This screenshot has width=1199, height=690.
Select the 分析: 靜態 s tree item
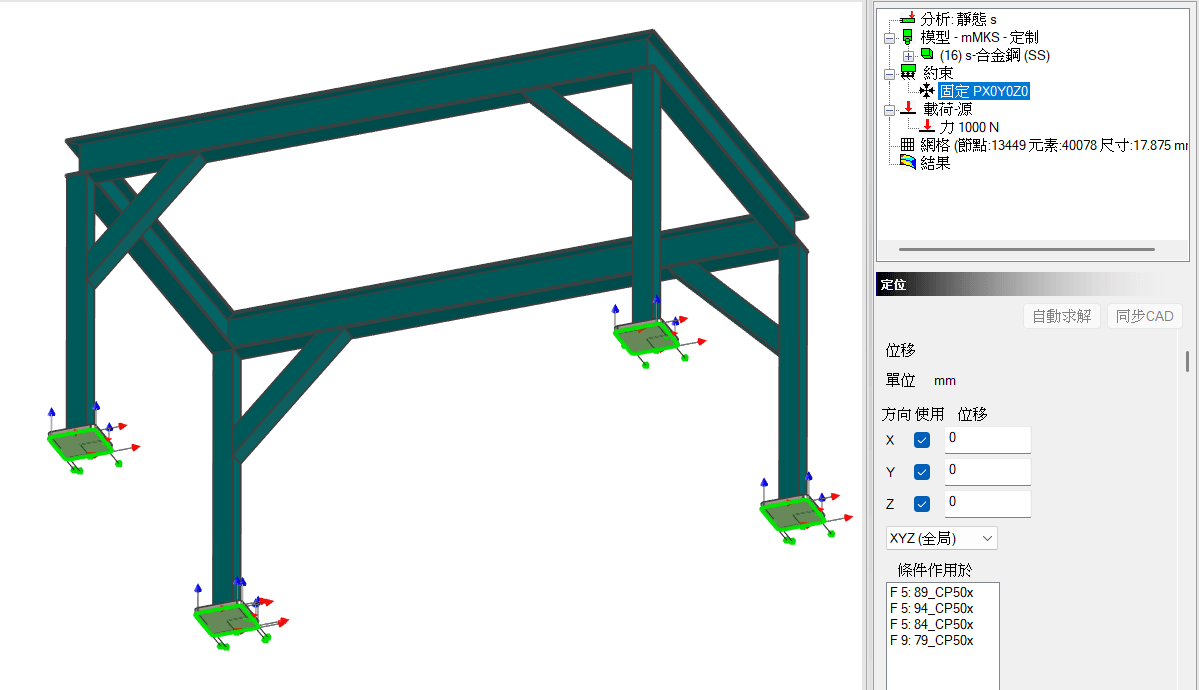959,18
